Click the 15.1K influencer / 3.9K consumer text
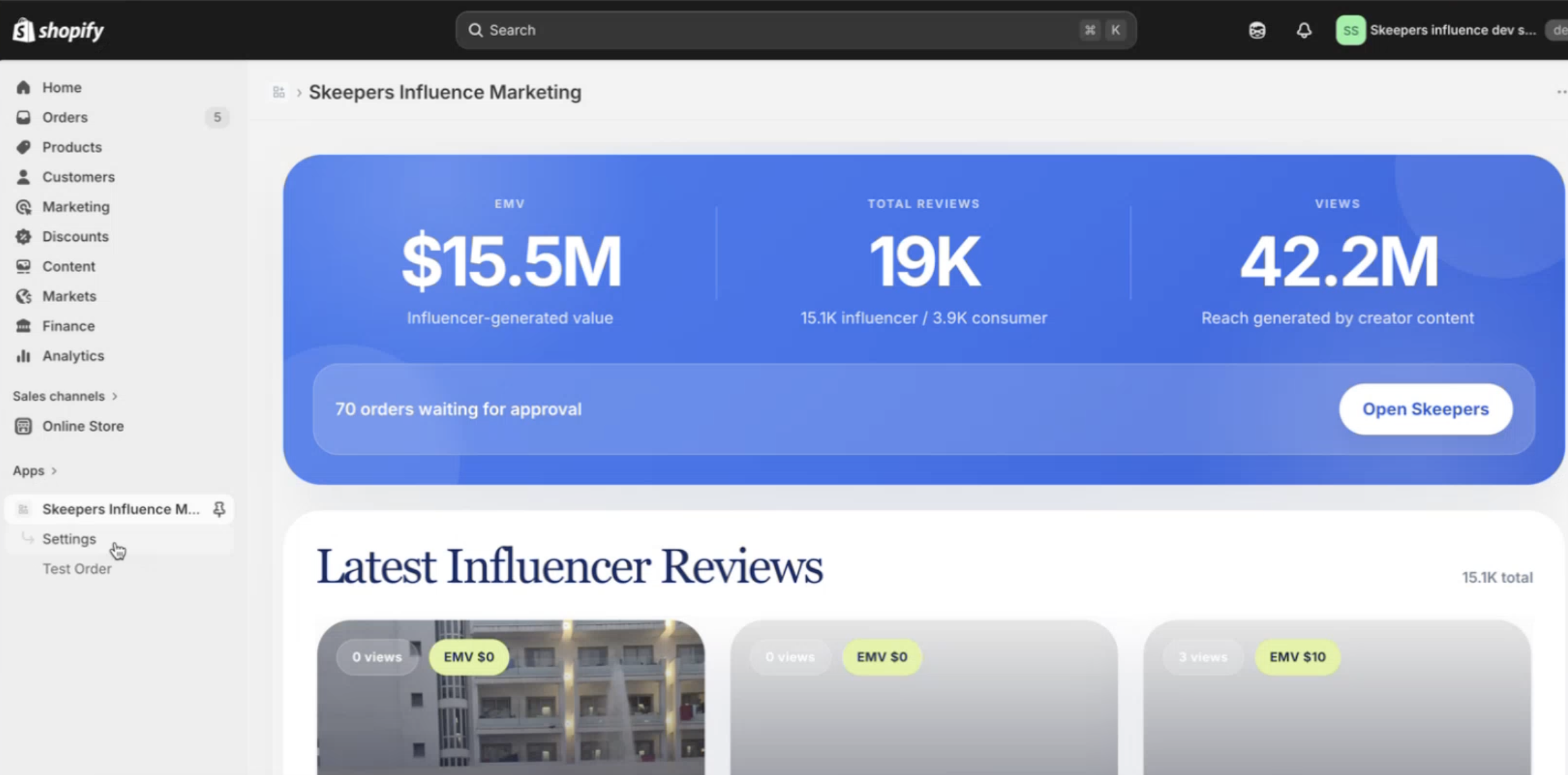Viewport: 1568px width, 775px height. [924, 317]
